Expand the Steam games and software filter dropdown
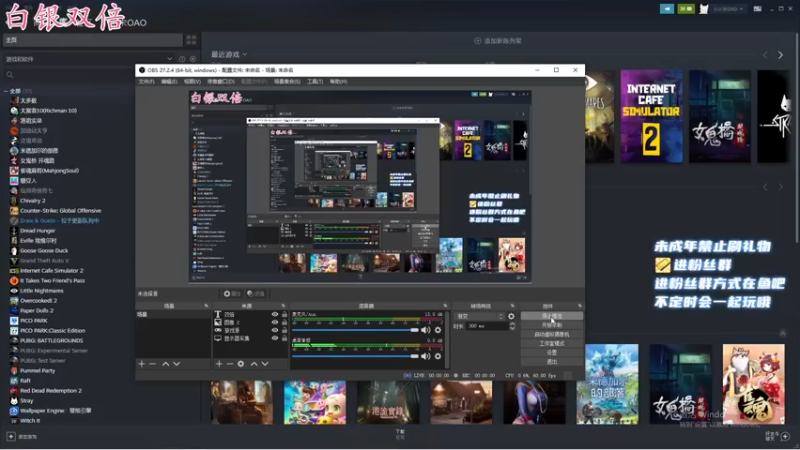This screenshot has height=450, width=800. coord(169,59)
